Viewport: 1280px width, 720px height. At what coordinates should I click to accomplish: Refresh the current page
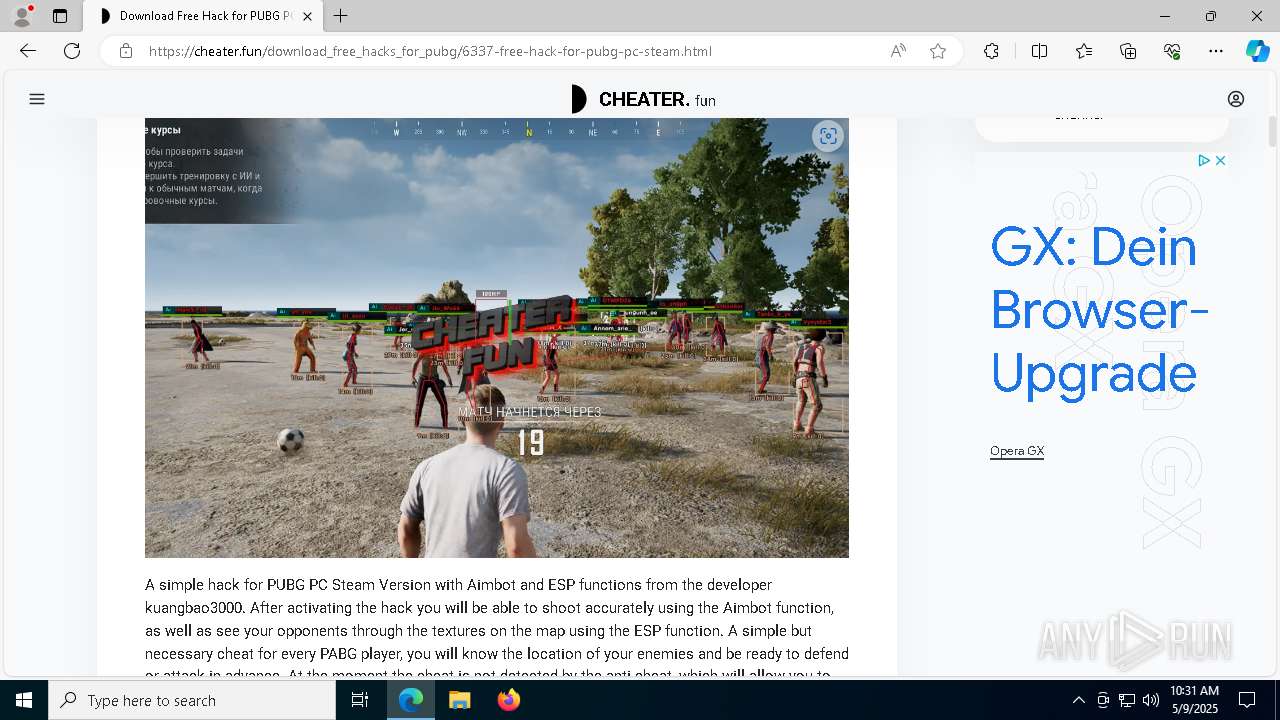coord(72,51)
